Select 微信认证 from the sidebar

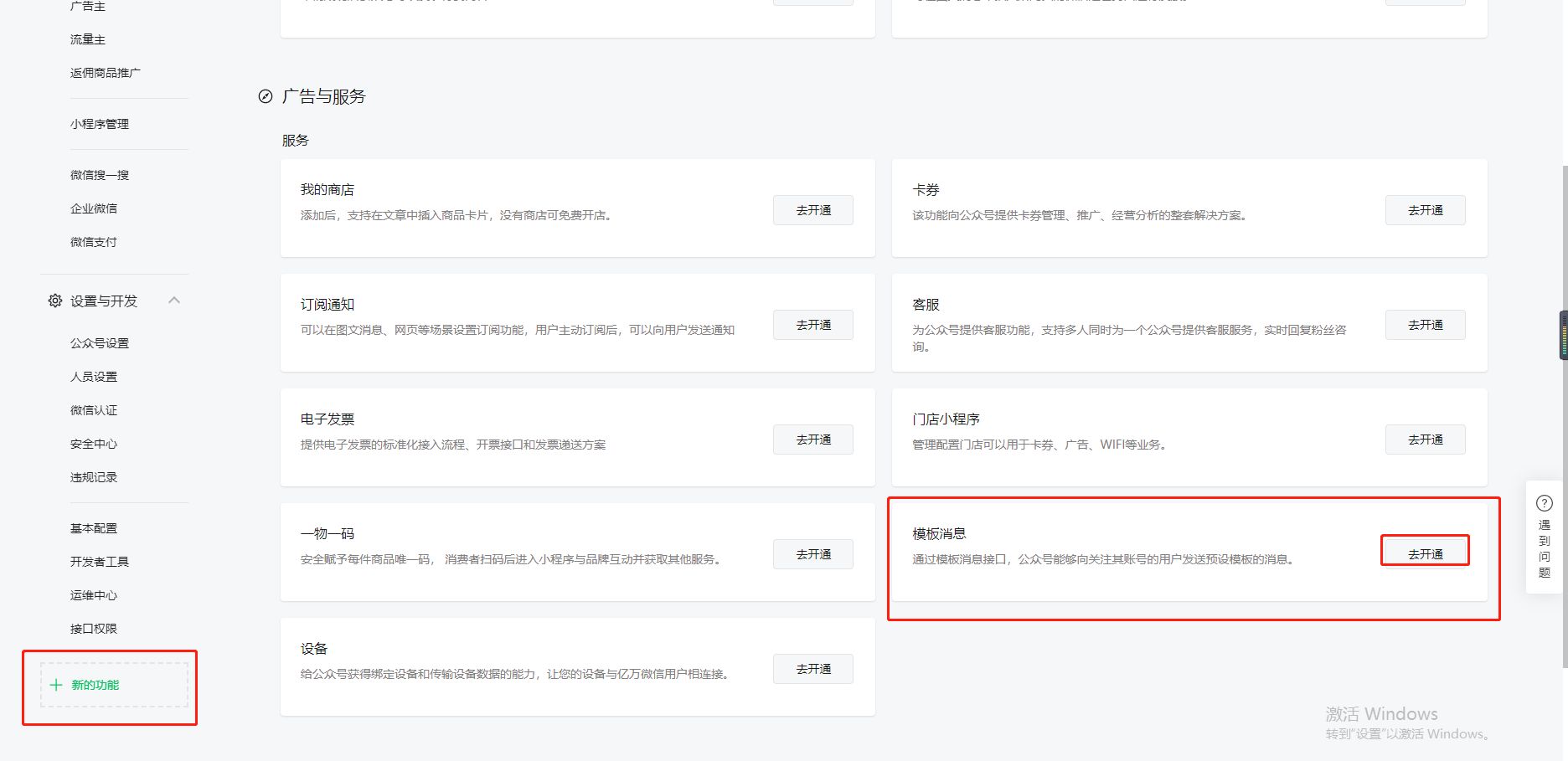click(93, 409)
